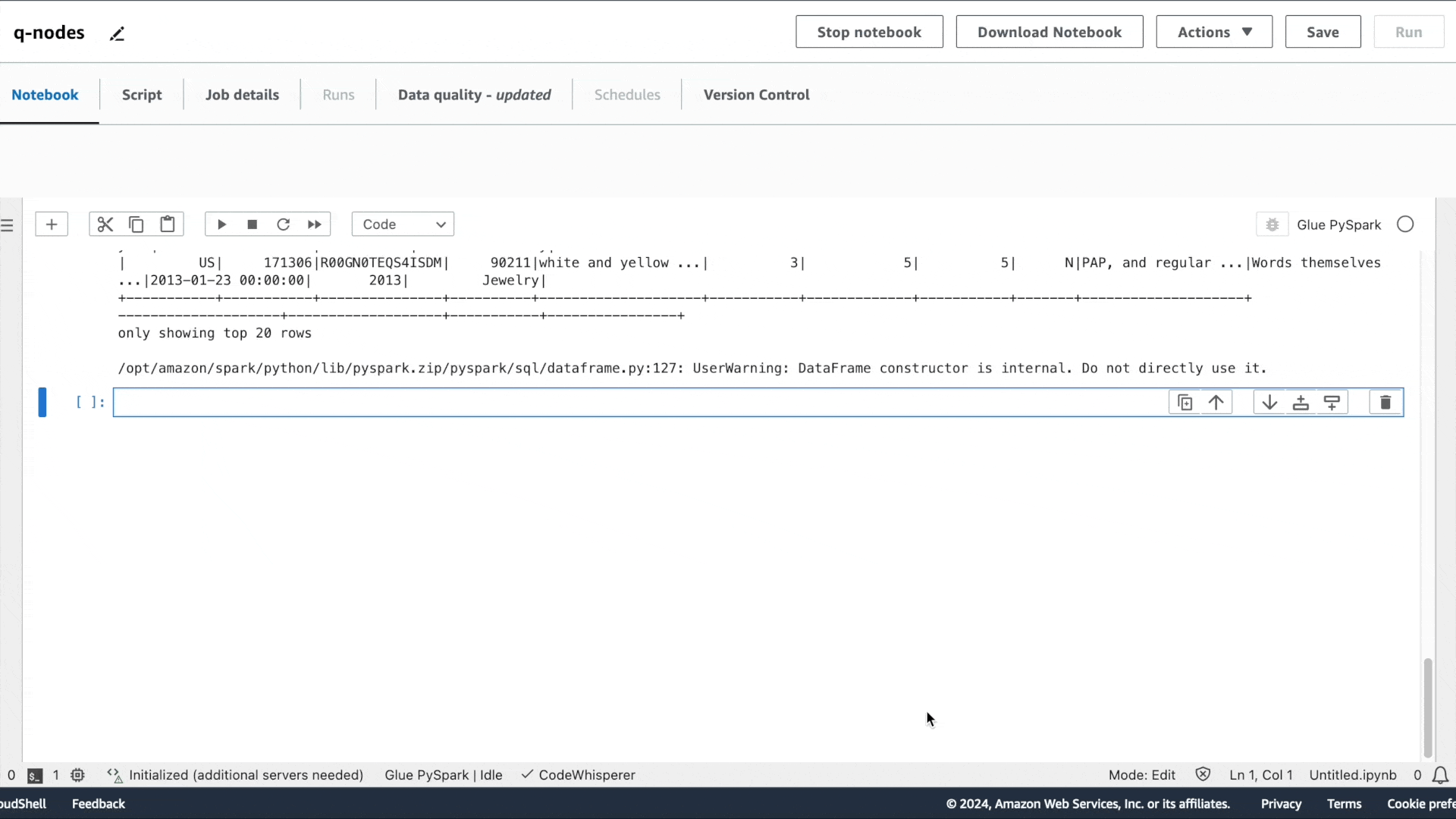This screenshot has width=1456, height=819.
Task: Open the Version Control tab
Action: (x=756, y=95)
